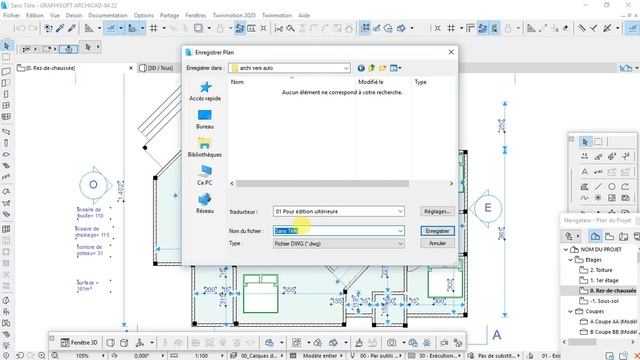The image size is (640, 360).
Task: Click the camera icon in bottom toolbar
Action: coord(391,342)
